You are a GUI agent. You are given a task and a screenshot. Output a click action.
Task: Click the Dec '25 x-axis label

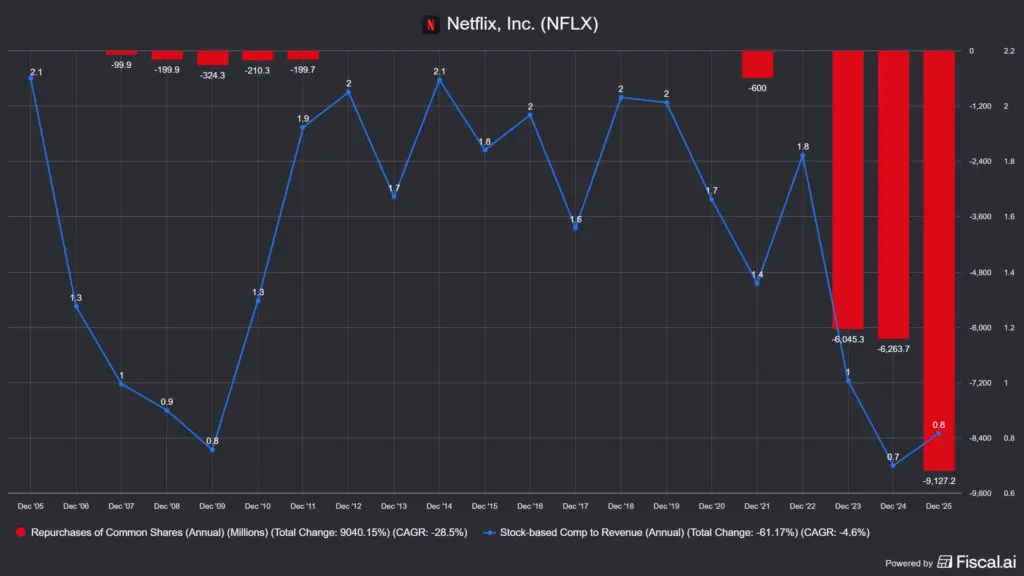pos(938,505)
